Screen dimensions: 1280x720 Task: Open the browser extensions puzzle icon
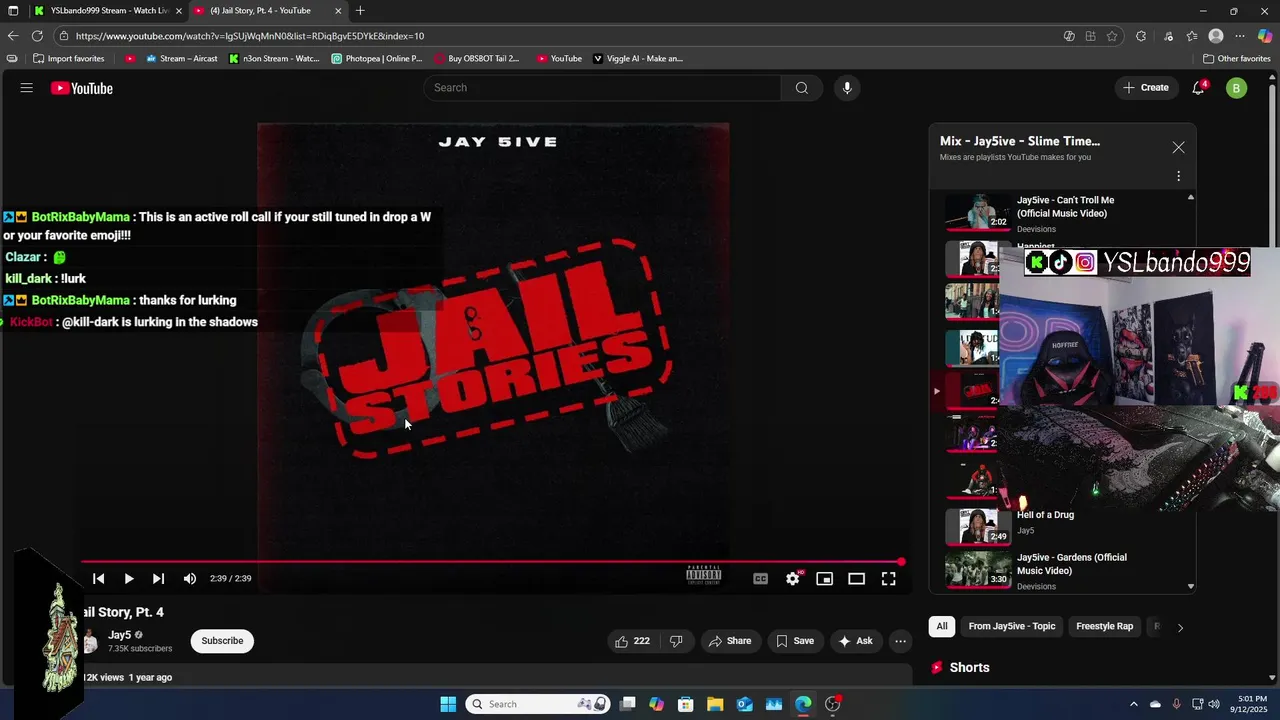tap(1141, 36)
